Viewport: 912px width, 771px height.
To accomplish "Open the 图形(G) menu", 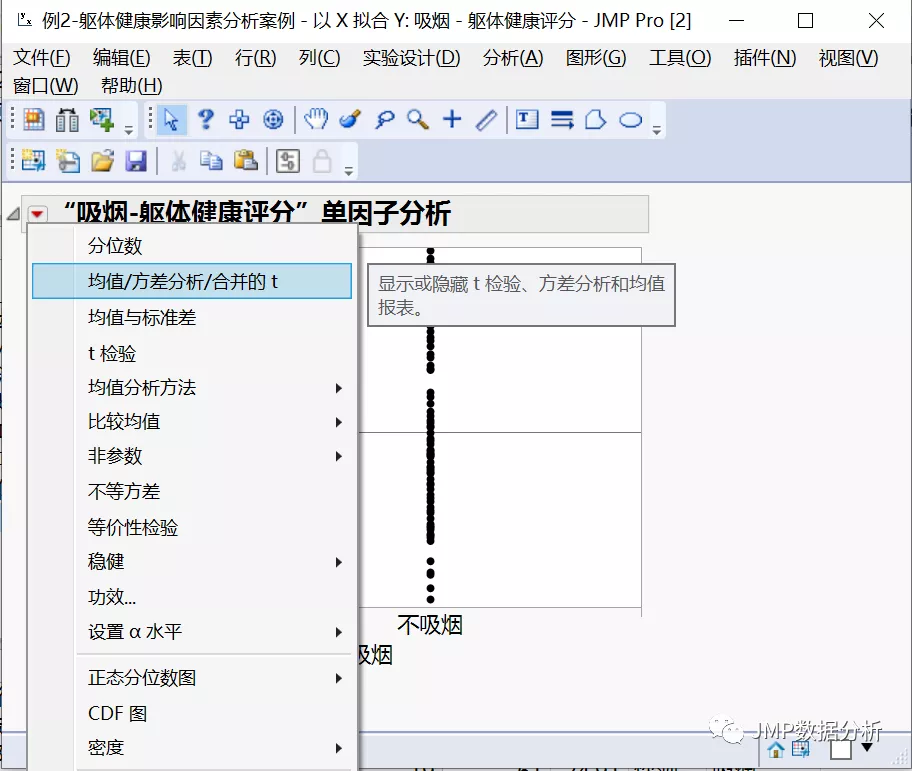I will point(596,58).
